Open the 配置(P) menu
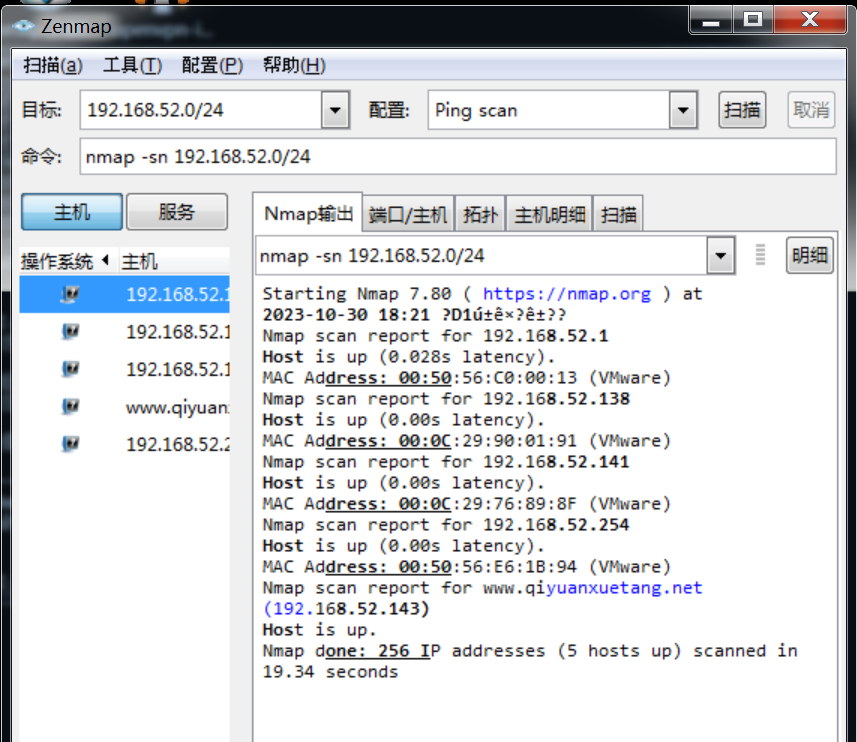The height and width of the screenshot is (742, 857). [212, 66]
